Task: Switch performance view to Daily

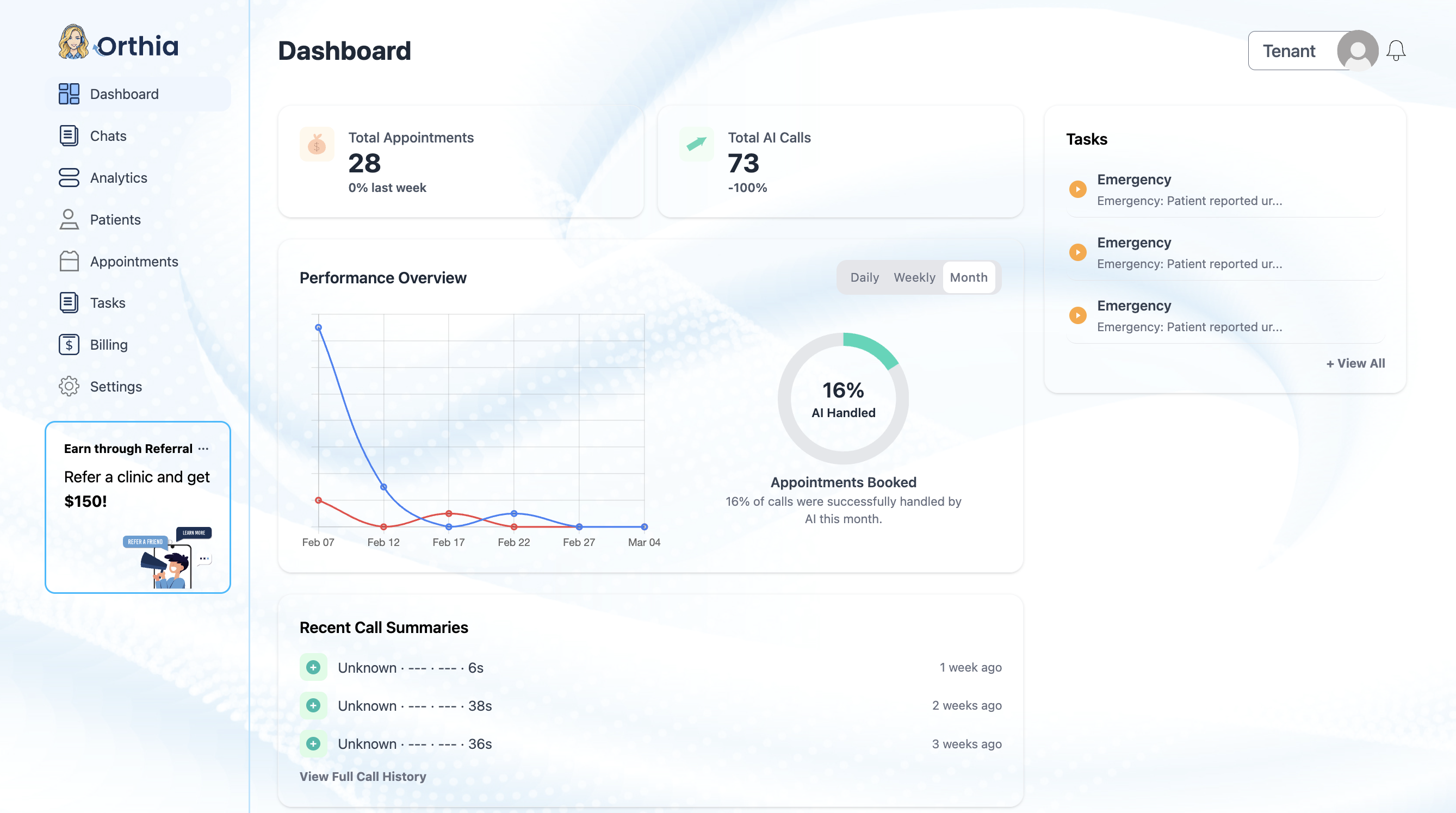Action: pyautogui.click(x=864, y=277)
